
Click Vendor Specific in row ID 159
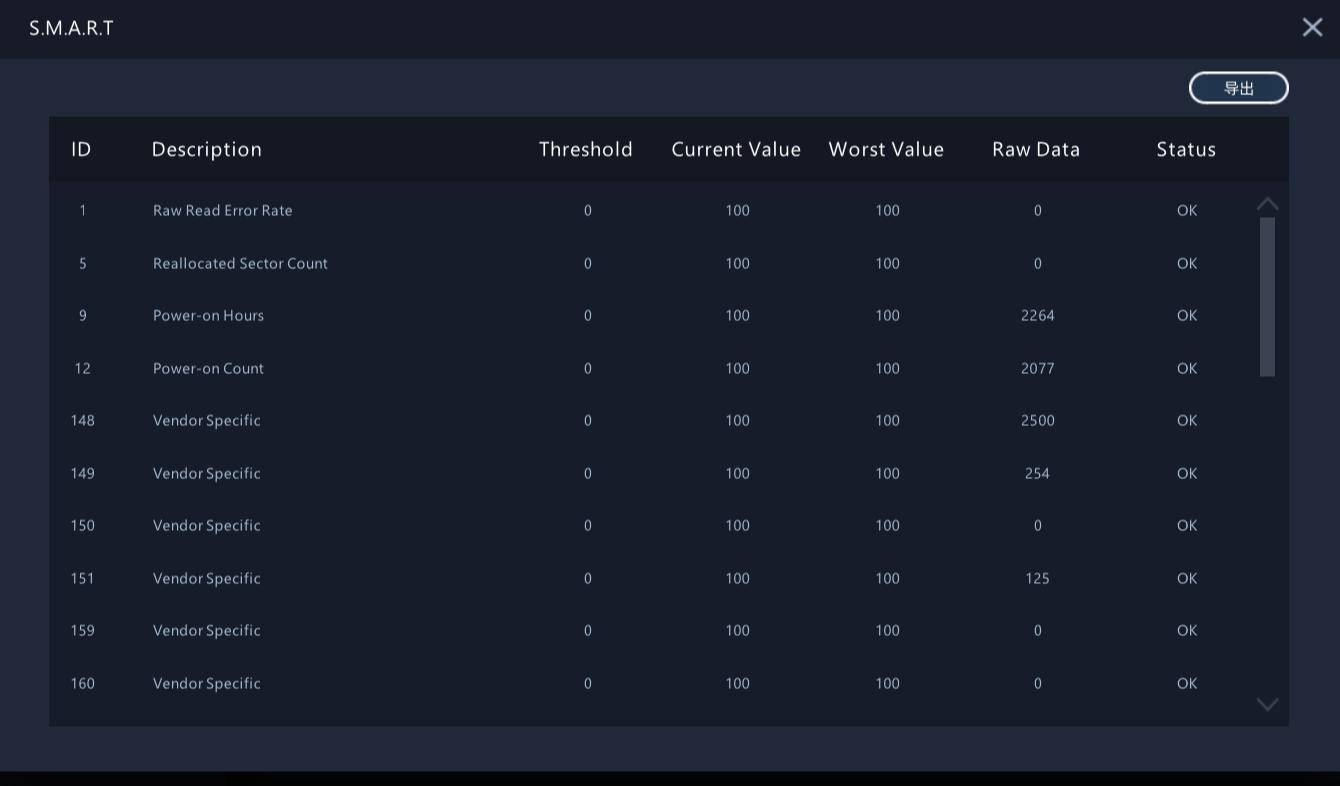(x=207, y=630)
